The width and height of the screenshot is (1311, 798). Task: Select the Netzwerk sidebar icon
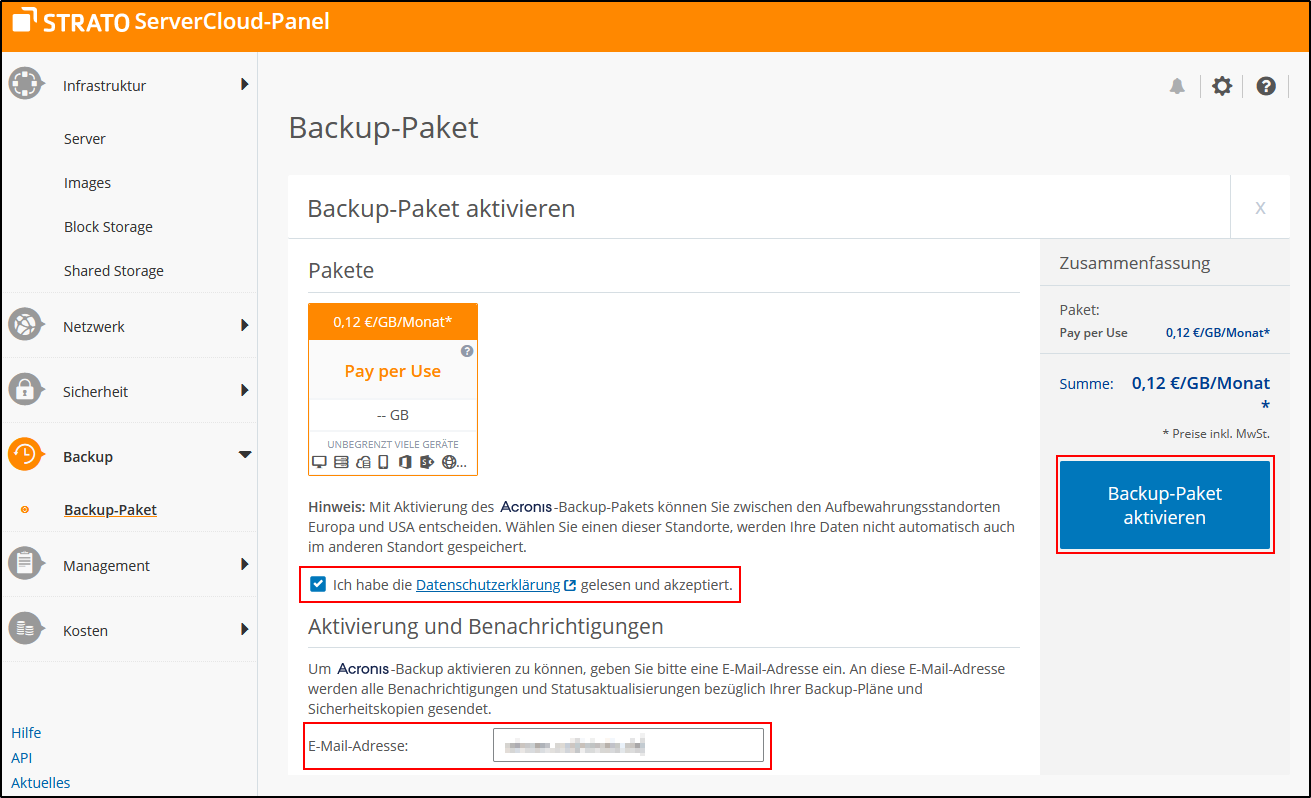pyautogui.click(x=25, y=325)
